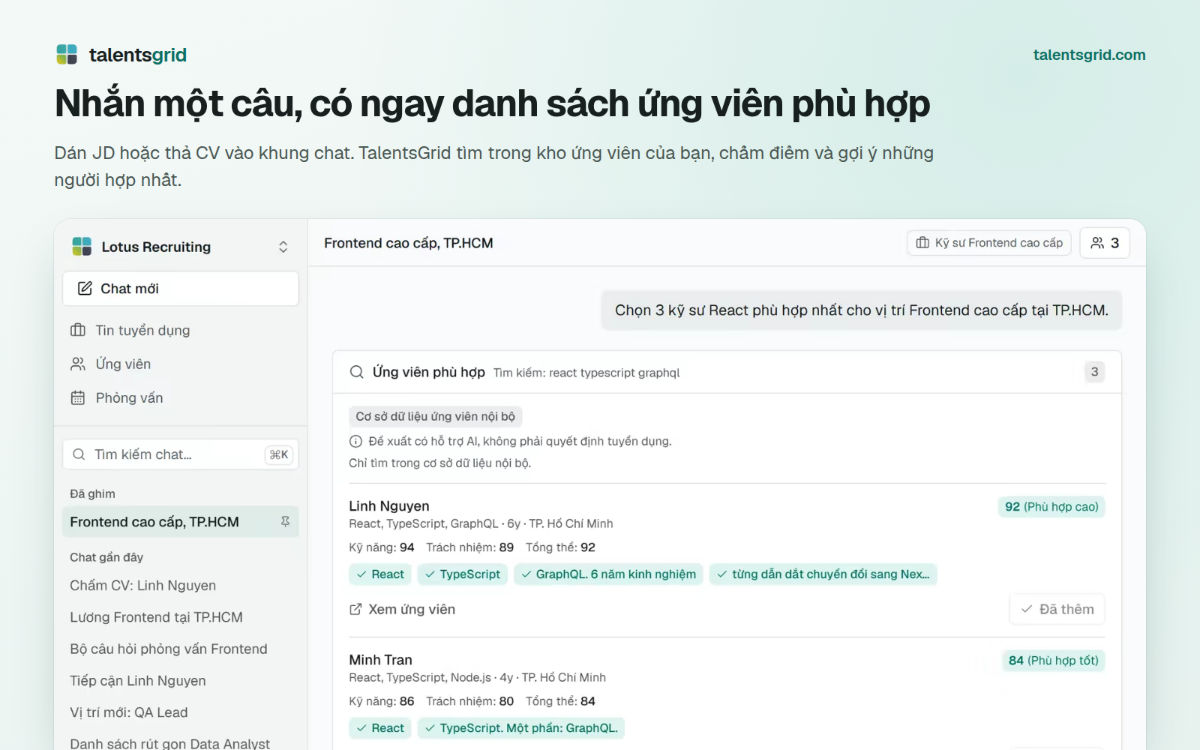This screenshot has width=1200, height=750.
Task: Unpin the Frontend cao cấp chat pin icon
Action: coord(285,522)
